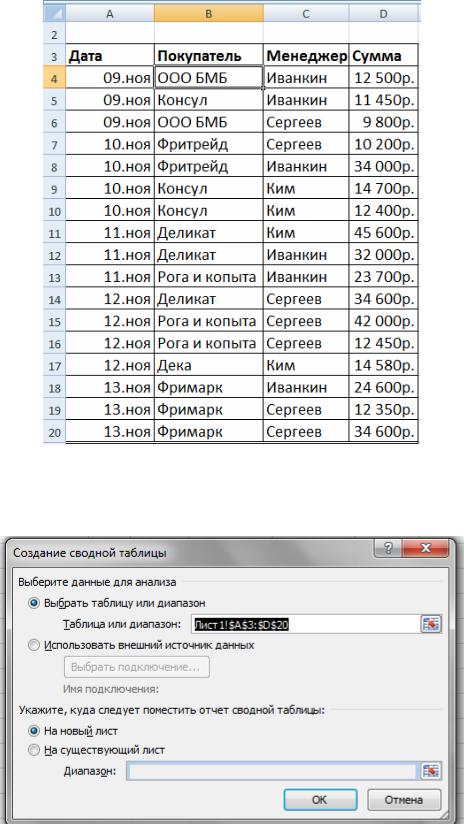The width and height of the screenshot is (464, 824).
Task: Select column D header
Action: [x=384, y=15]
